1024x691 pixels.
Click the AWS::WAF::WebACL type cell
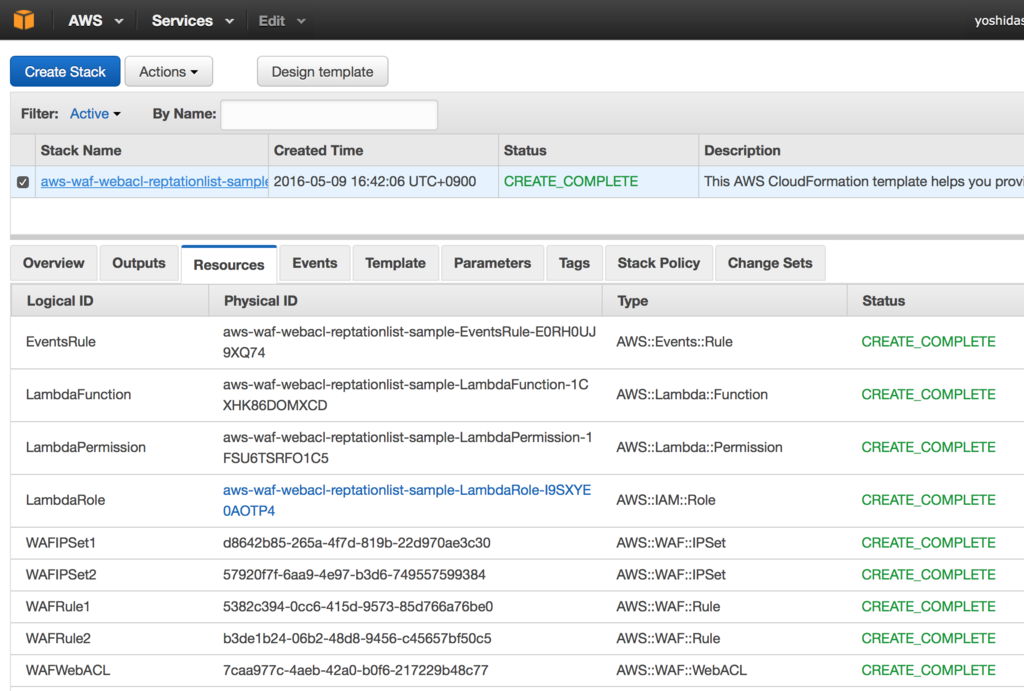682,671
